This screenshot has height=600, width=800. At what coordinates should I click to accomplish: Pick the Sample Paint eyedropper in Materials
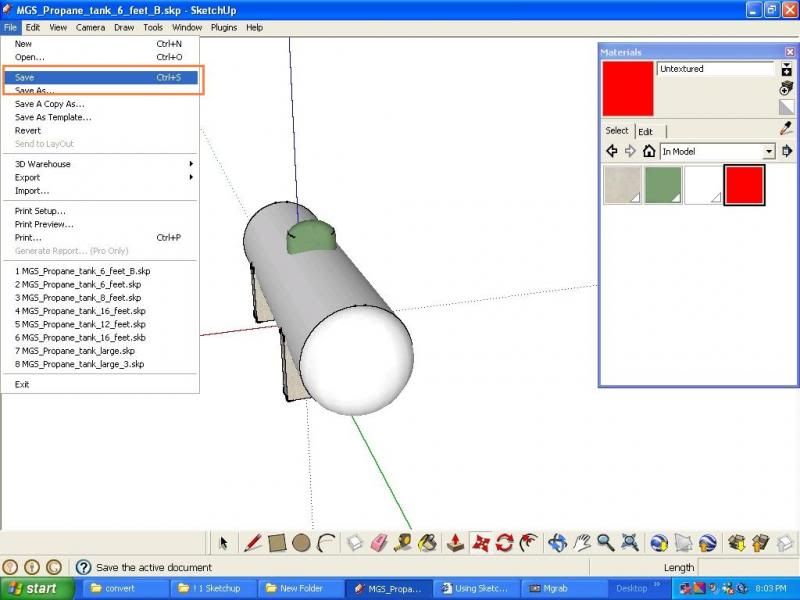coord(784,128)
